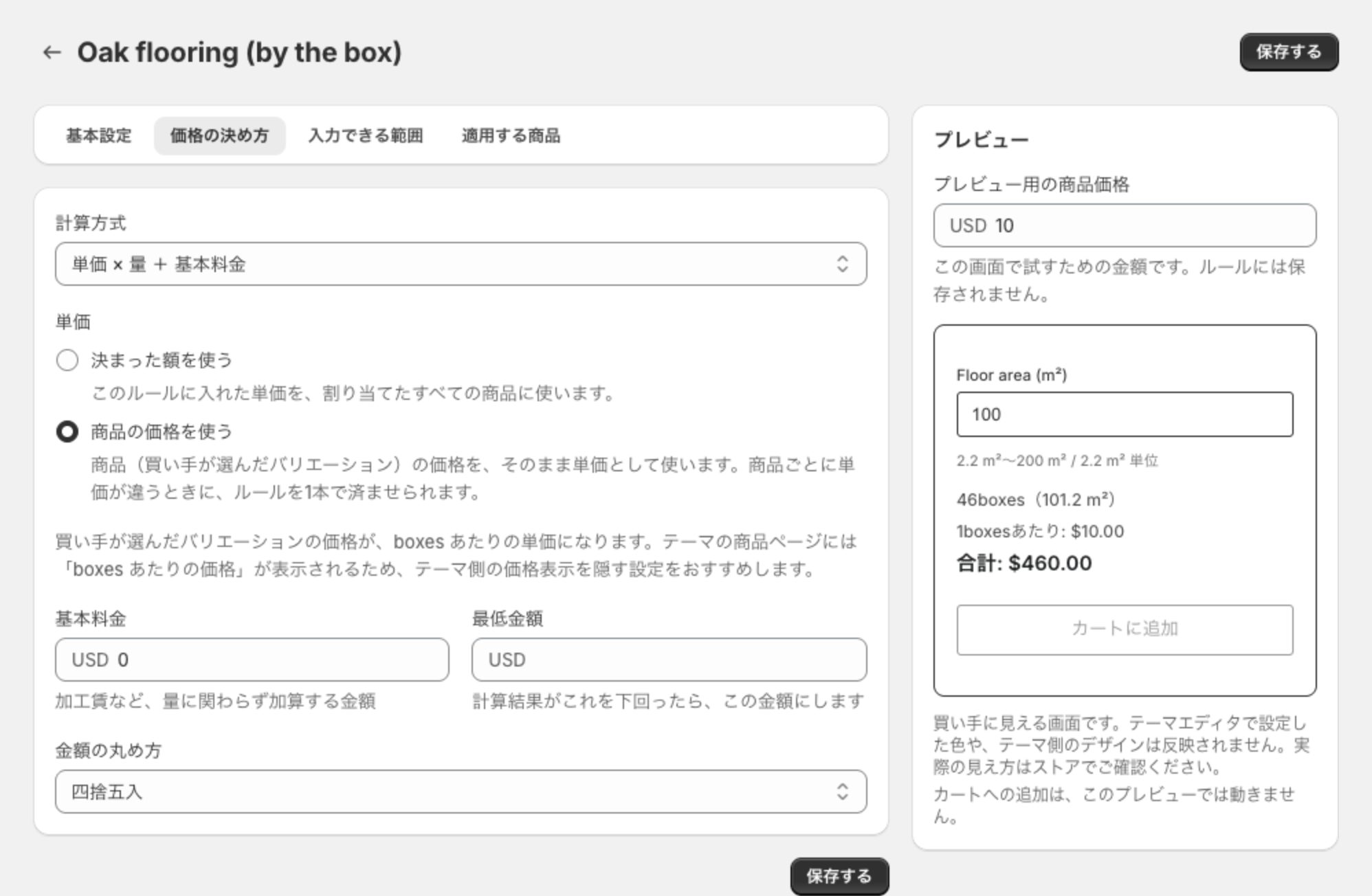Click the 単価 section label
The image size is (1372, 896).
pyautogui.click(x=73, y=322)
